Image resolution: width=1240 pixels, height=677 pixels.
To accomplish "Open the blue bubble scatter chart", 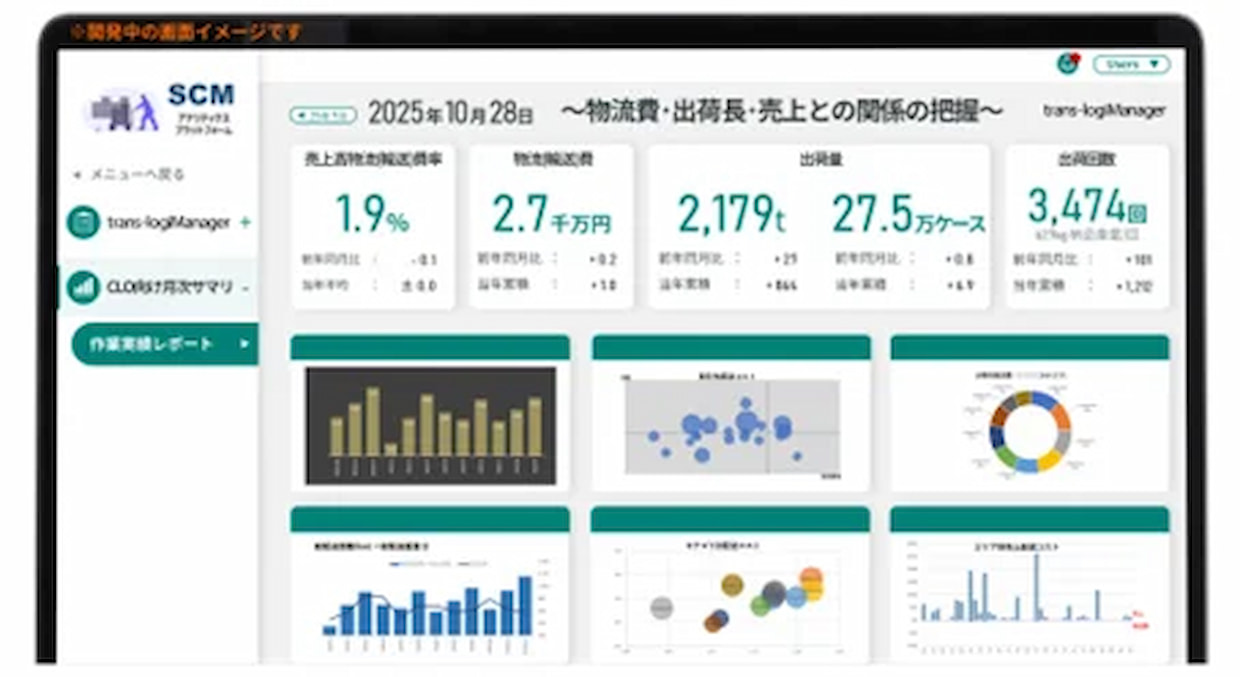I will point(731,427).
